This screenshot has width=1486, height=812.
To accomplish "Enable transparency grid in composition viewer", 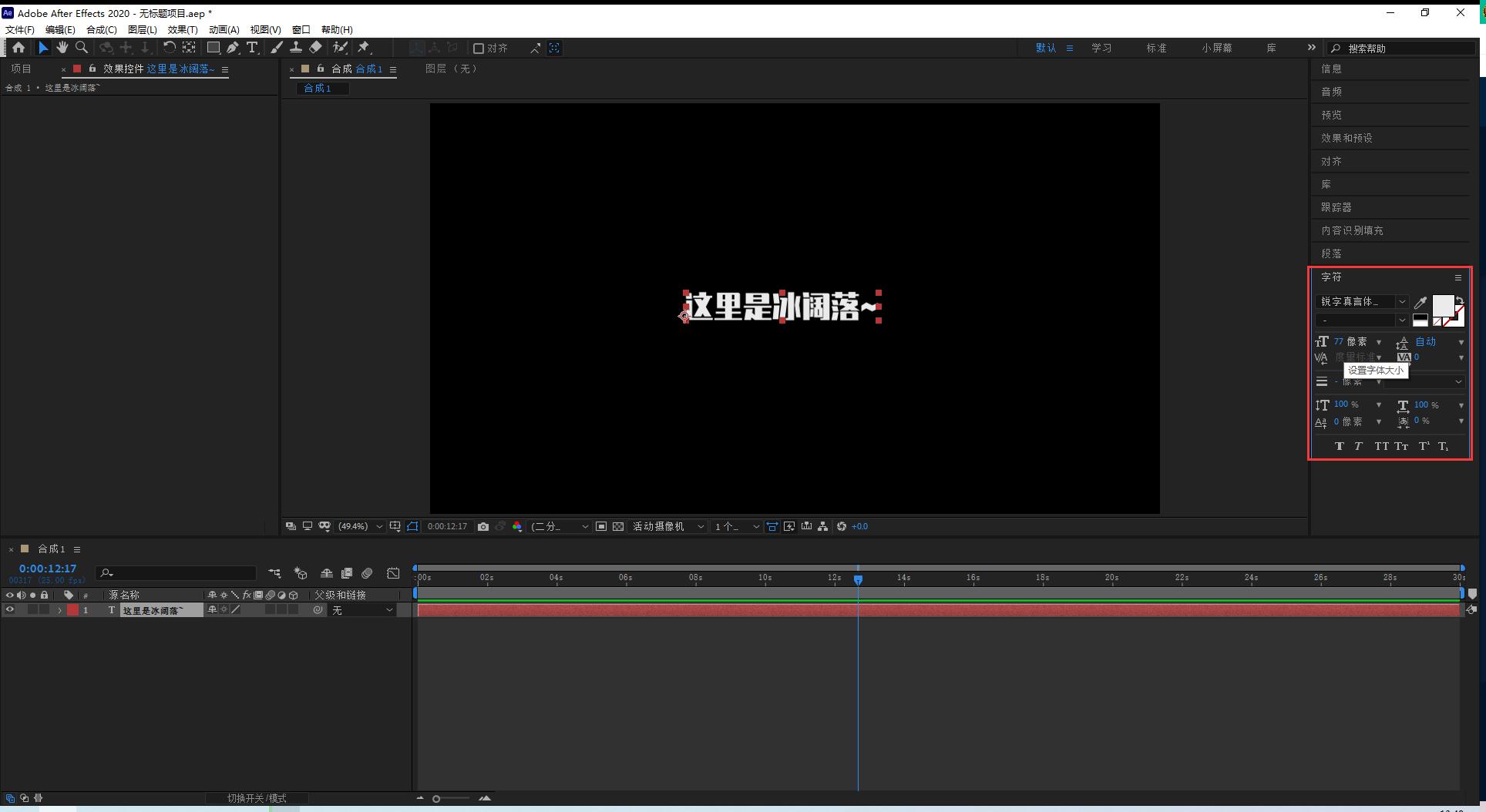I will tap(617, 526).
